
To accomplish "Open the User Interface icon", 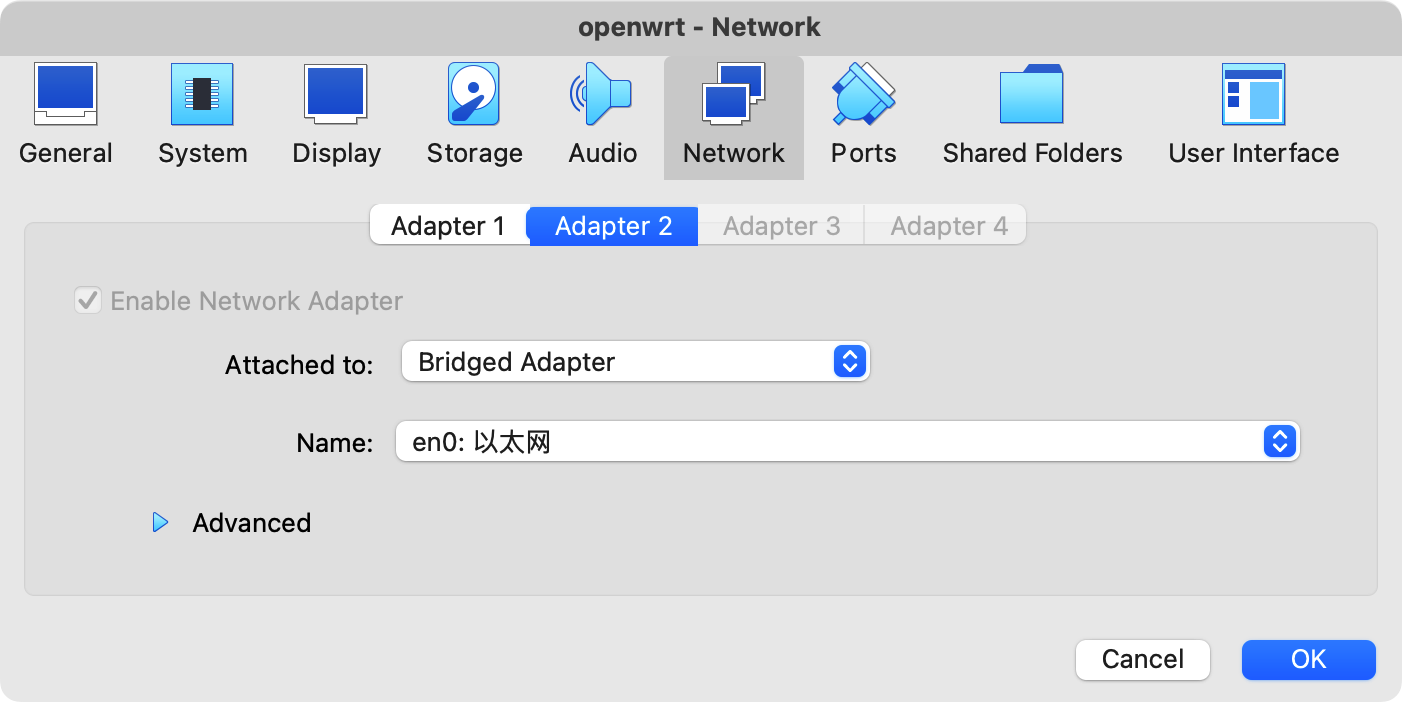I will click(1253, 95).
